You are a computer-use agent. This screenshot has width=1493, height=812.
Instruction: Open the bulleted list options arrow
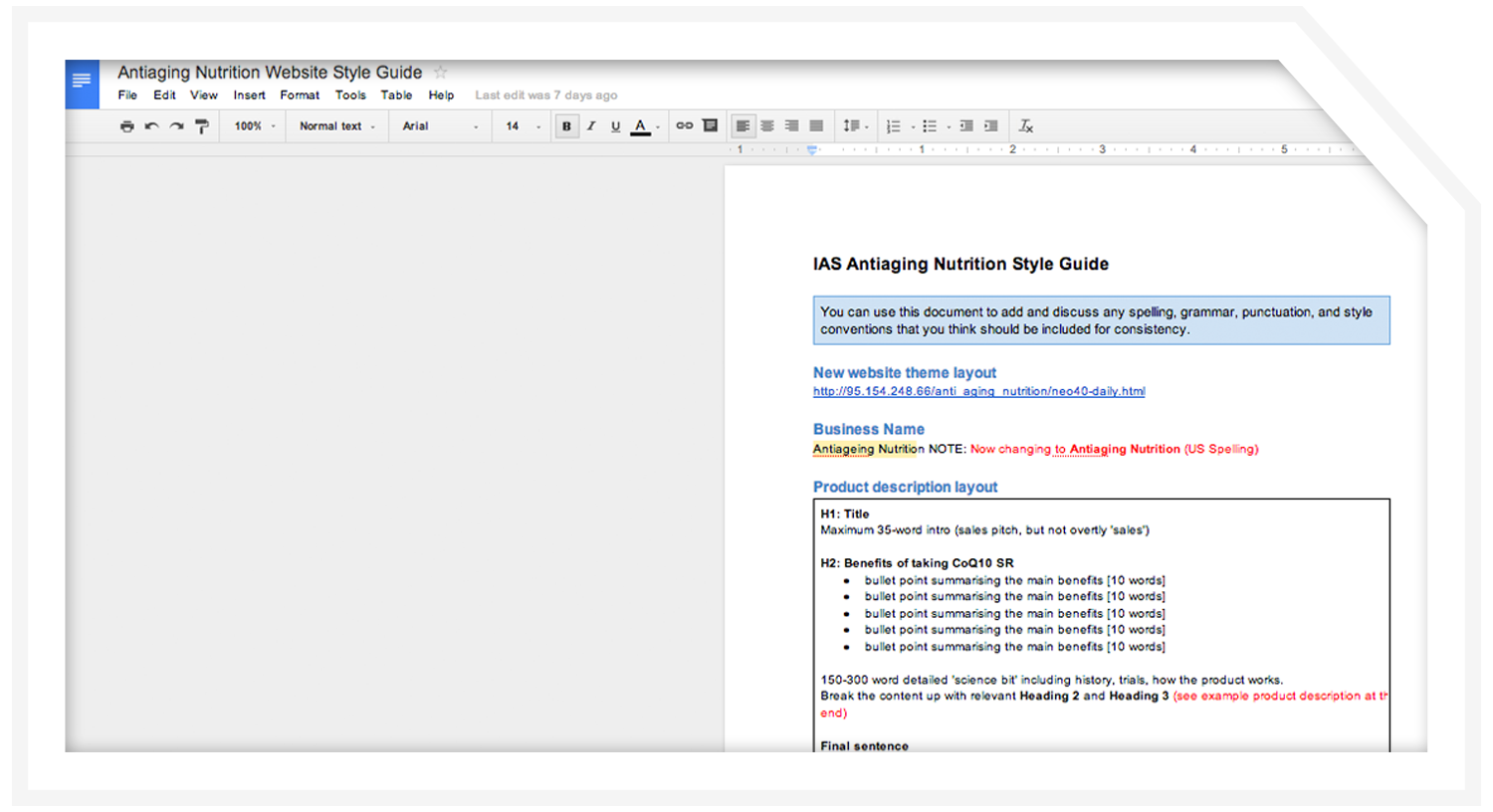(x=949, y=126)
